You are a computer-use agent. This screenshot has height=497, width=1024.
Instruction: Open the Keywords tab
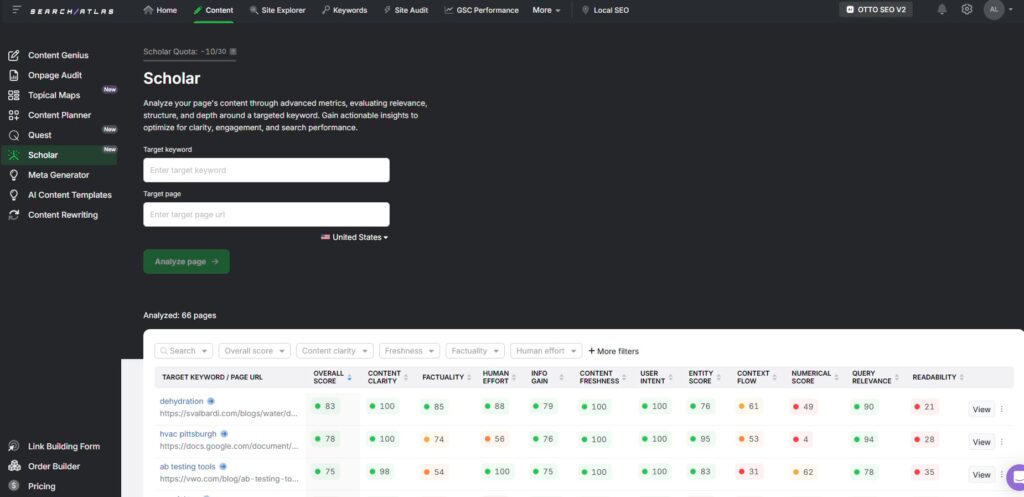[x=344, y=10]
